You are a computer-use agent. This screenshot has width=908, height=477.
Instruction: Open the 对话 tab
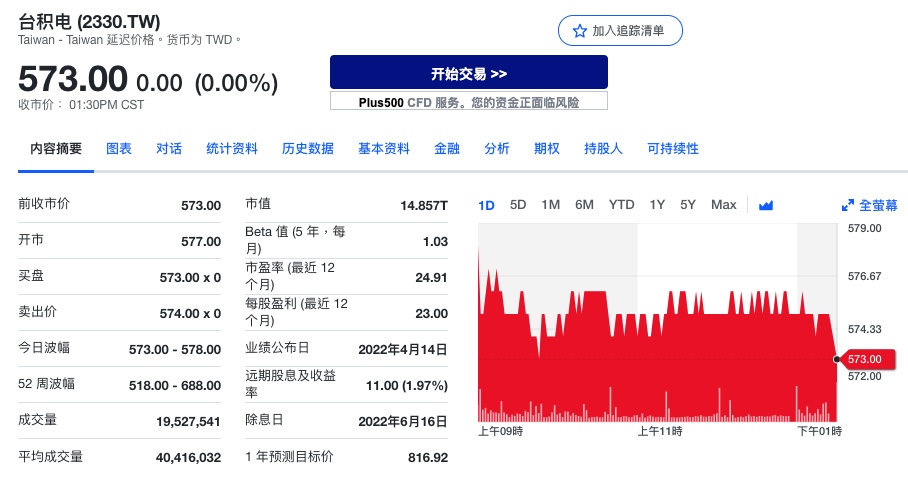169,149
